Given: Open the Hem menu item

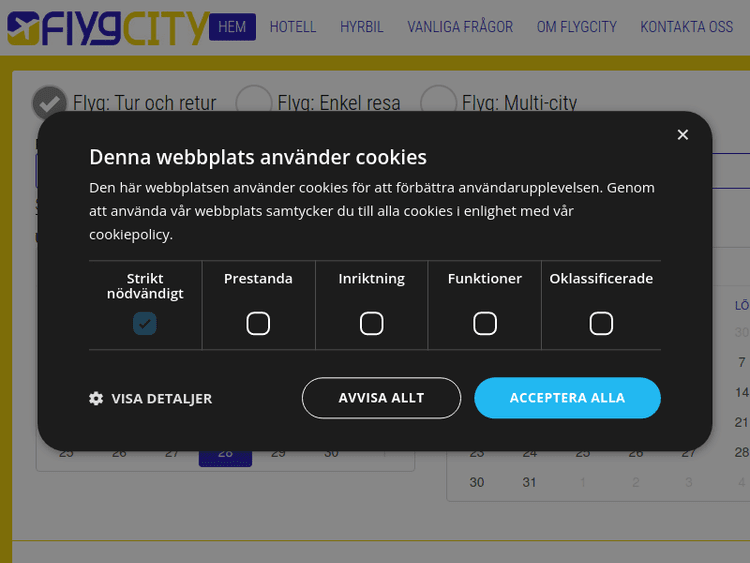Looking at the screenshot, I should pyautogui.click(x=232, y=27).
